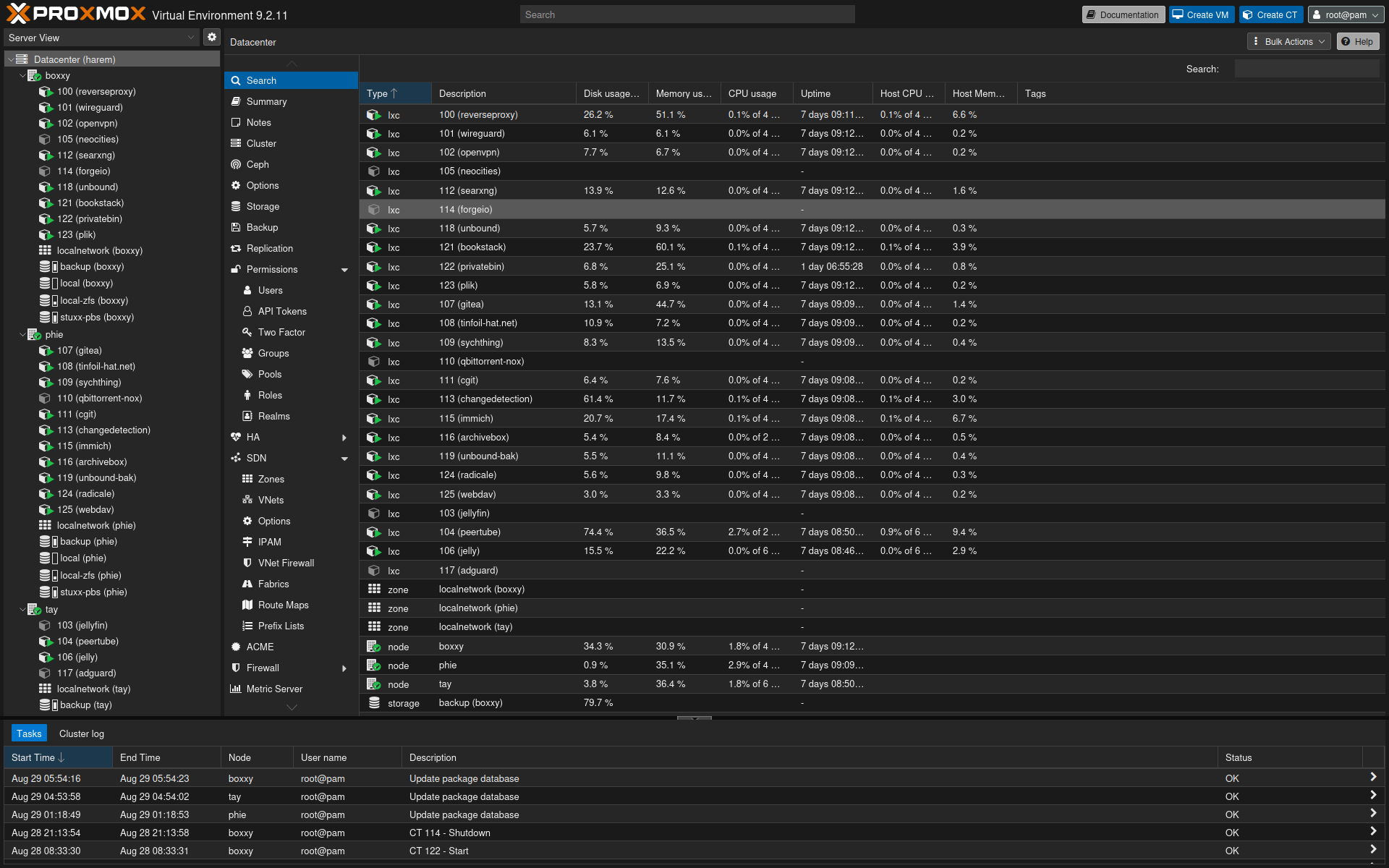This screenshot has width=1389, height=868.
Task: Click the top global Search field
Action: point(687,14)
